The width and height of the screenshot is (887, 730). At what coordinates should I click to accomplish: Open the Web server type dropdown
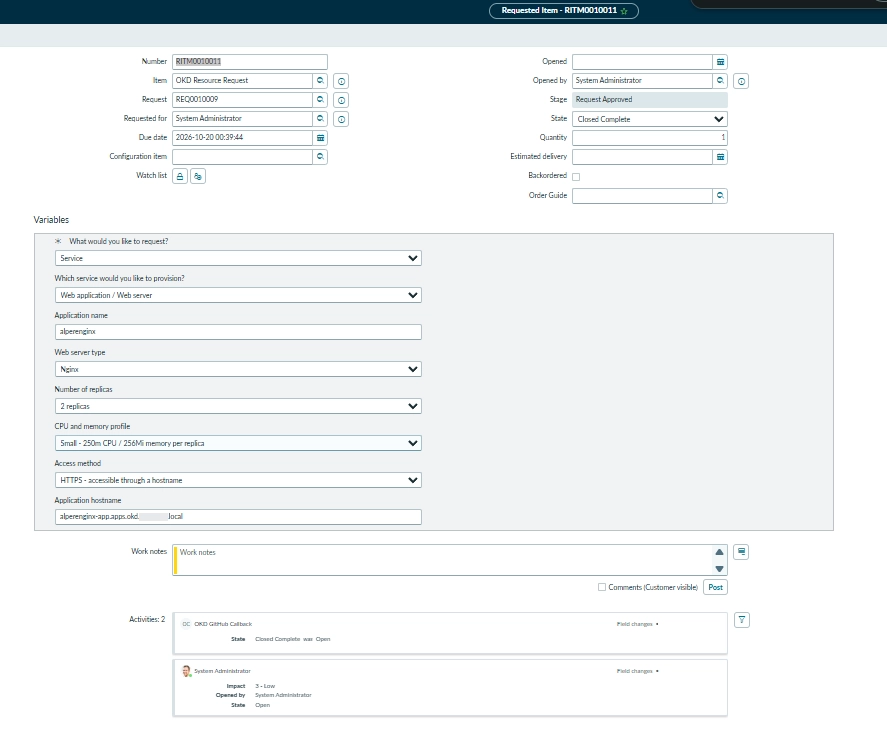[x=238, y=369]
